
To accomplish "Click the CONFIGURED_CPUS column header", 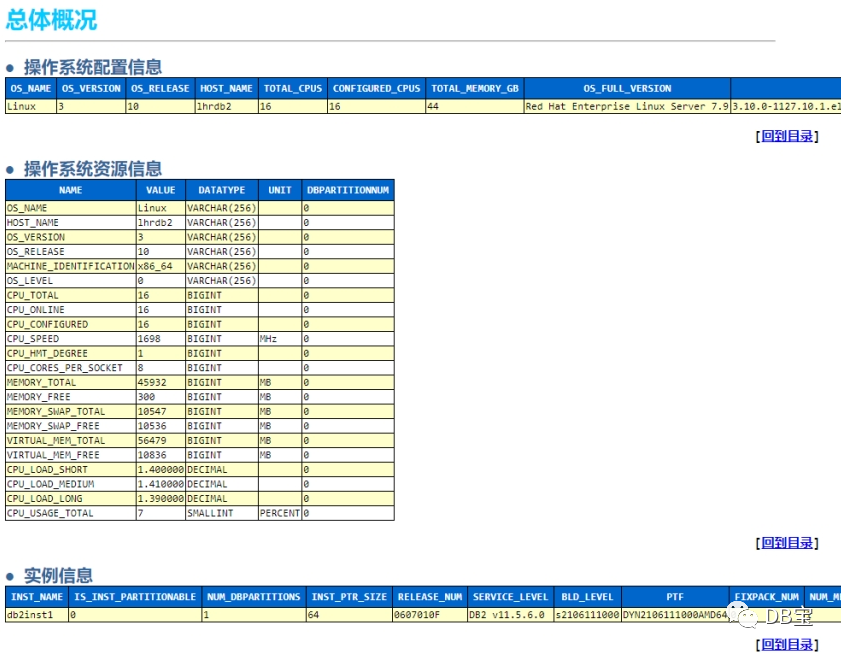I will coord(377,89).
